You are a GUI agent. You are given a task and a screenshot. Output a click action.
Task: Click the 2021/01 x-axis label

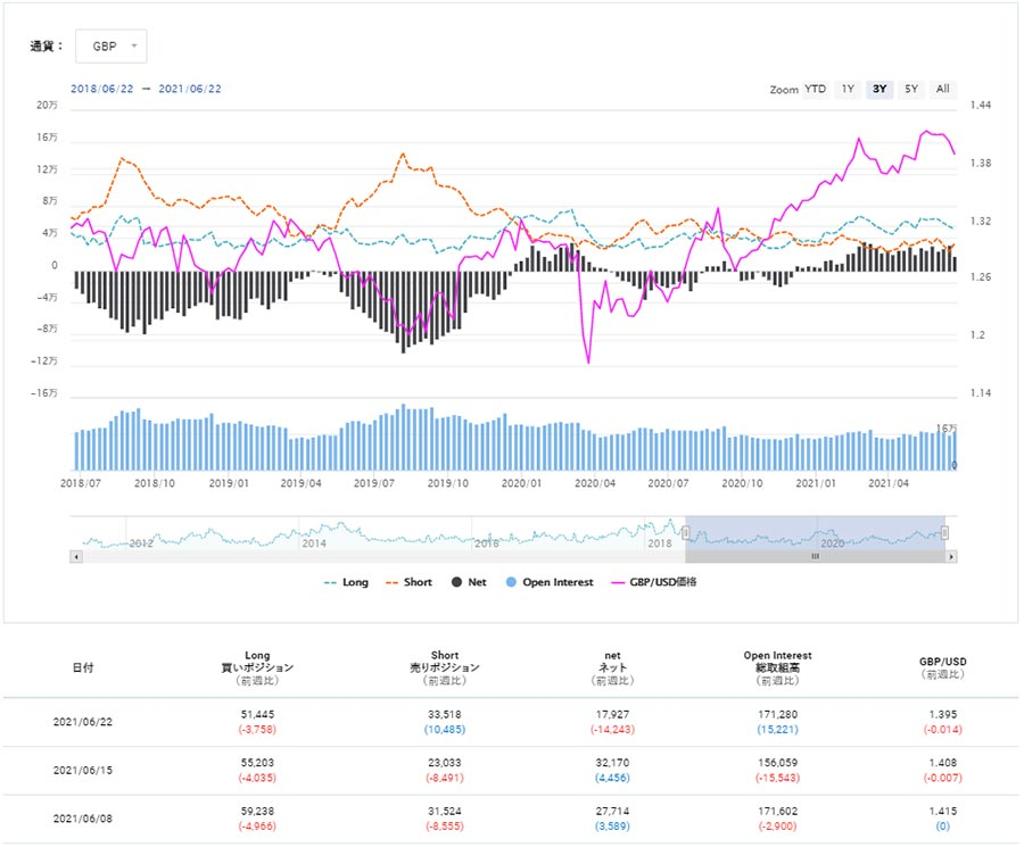[816, 483]
